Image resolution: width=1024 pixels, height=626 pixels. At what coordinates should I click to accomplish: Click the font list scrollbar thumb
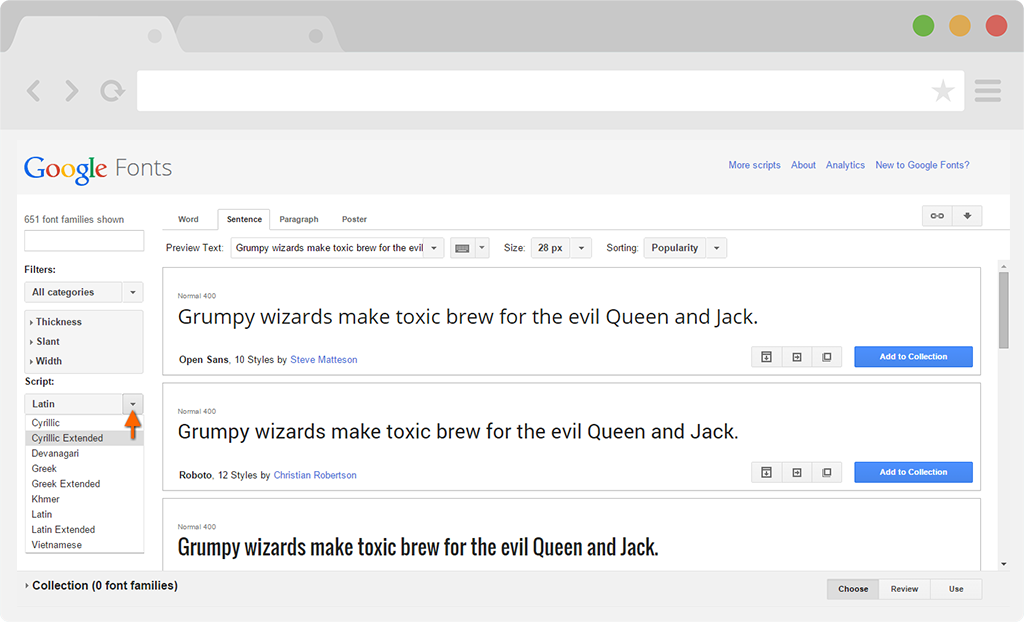pyautogui.click(x=1004, y=311)
